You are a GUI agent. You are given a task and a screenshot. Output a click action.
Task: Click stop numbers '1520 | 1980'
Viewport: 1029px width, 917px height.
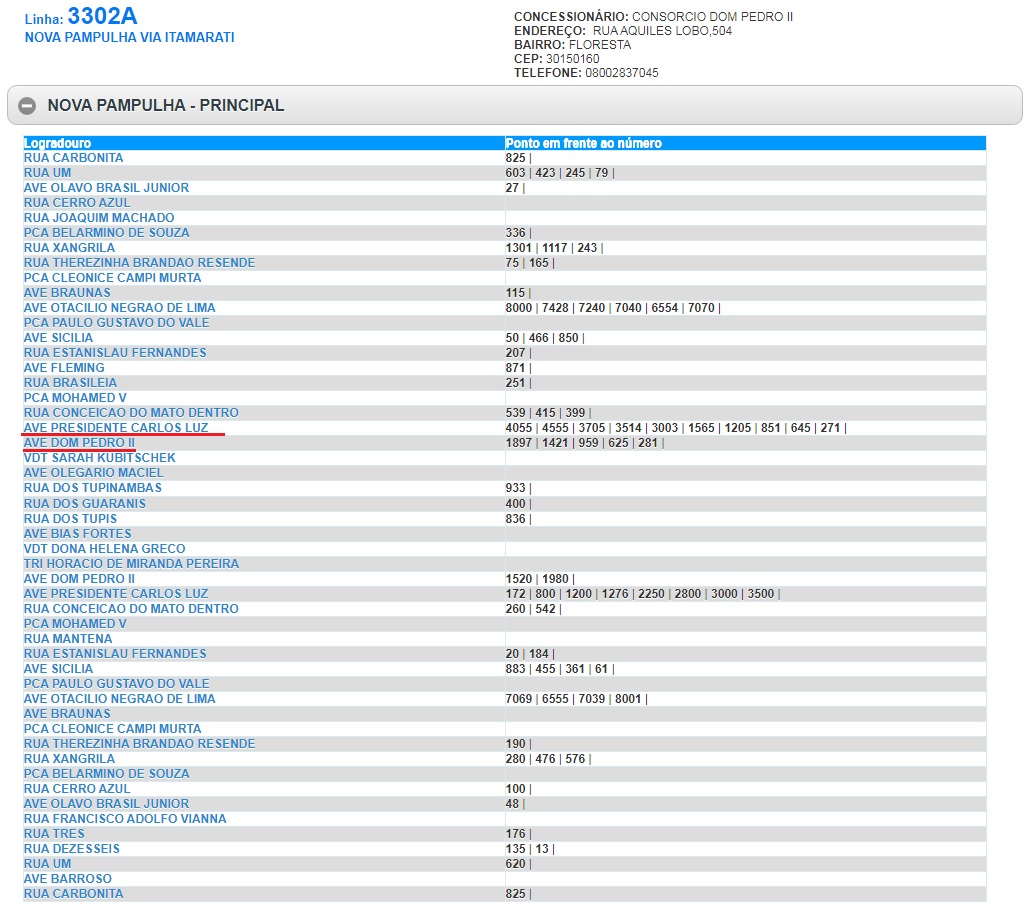pyautogui.click(x=539, y=579)
